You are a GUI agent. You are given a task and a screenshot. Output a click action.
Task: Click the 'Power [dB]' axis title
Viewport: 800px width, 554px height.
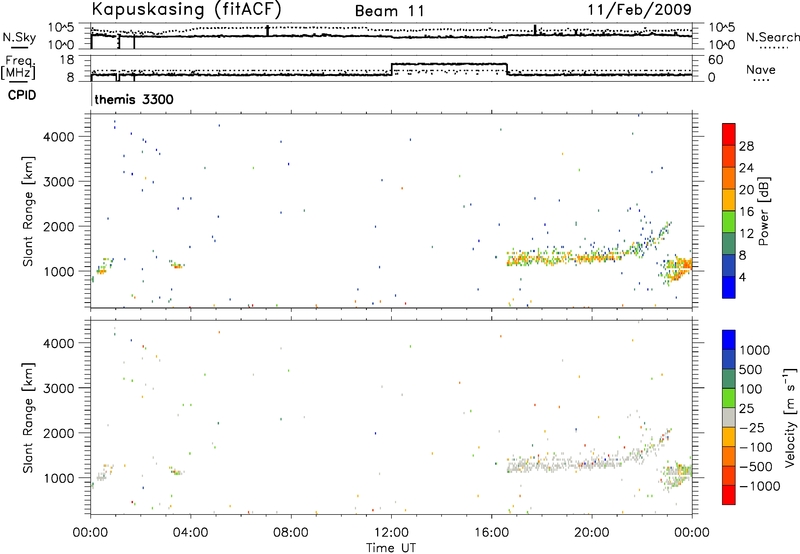tap(764, 211)
